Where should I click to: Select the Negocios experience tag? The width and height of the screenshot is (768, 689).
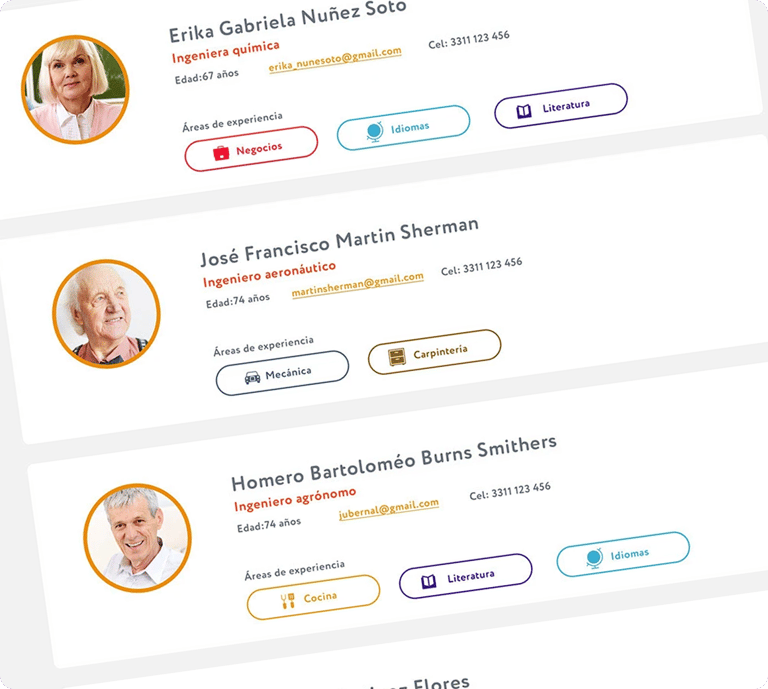[x=251, y=149]
